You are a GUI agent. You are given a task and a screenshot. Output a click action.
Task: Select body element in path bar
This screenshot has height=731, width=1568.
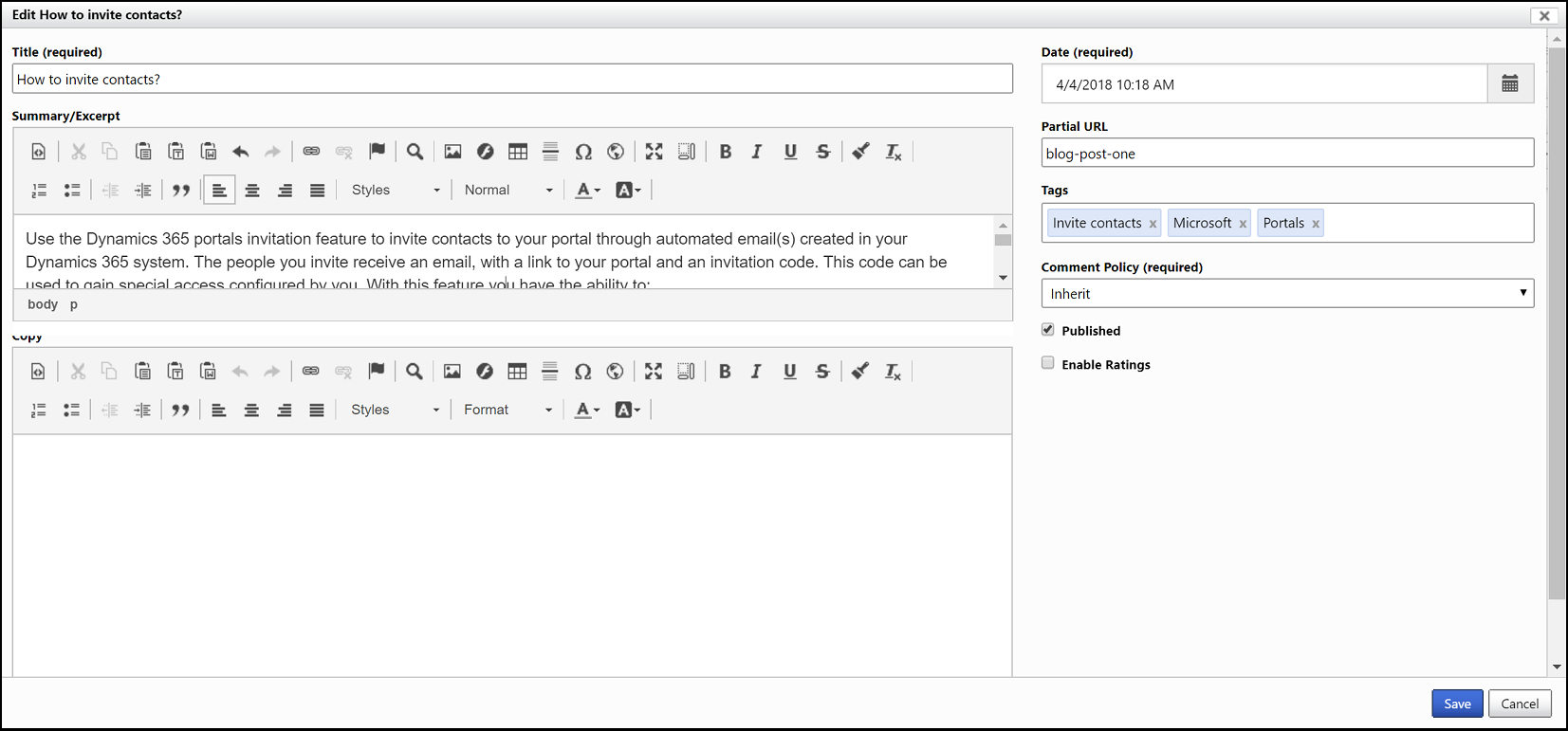43,304
